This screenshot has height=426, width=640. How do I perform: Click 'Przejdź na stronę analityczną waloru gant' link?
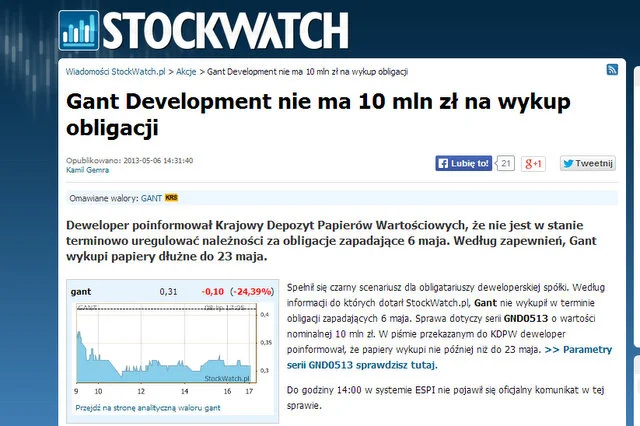(148, 408)
